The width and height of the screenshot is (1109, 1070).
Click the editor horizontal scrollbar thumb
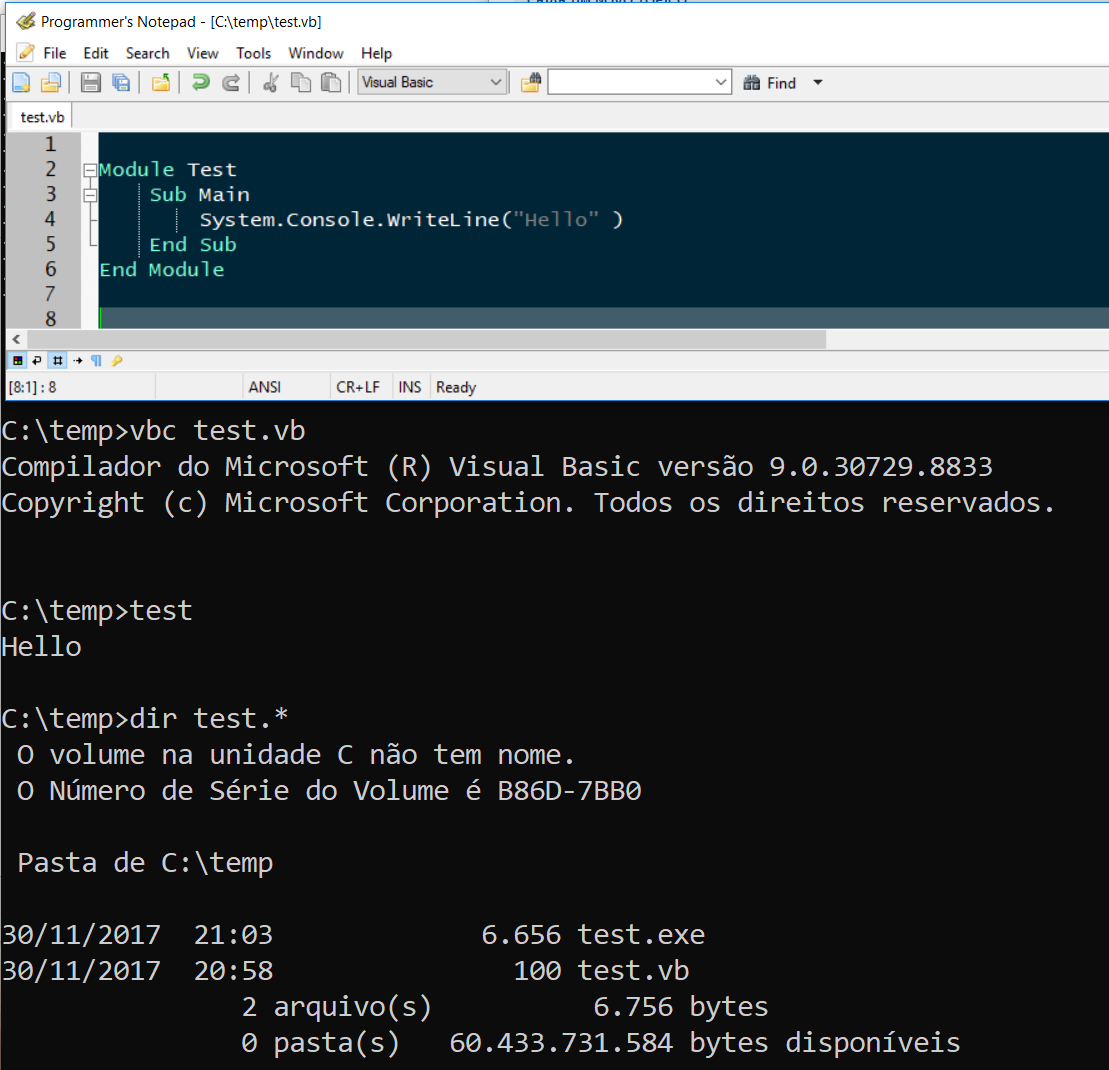click(426, 339)
